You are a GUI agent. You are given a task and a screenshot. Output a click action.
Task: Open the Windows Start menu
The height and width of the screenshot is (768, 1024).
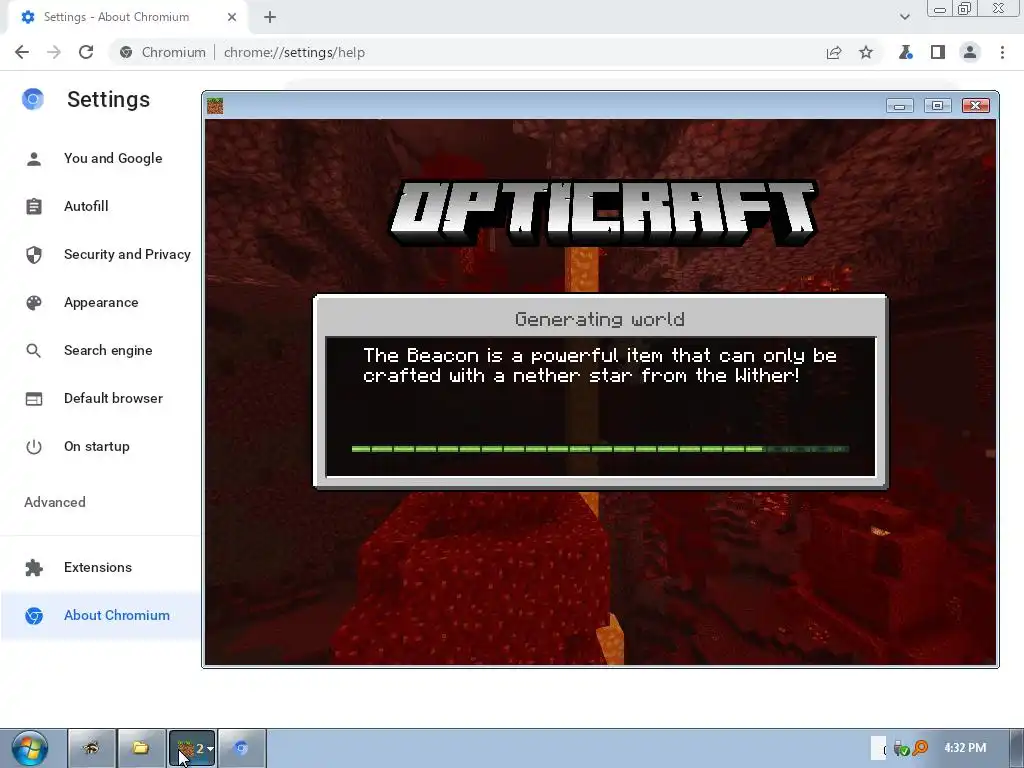pos(30,748)
